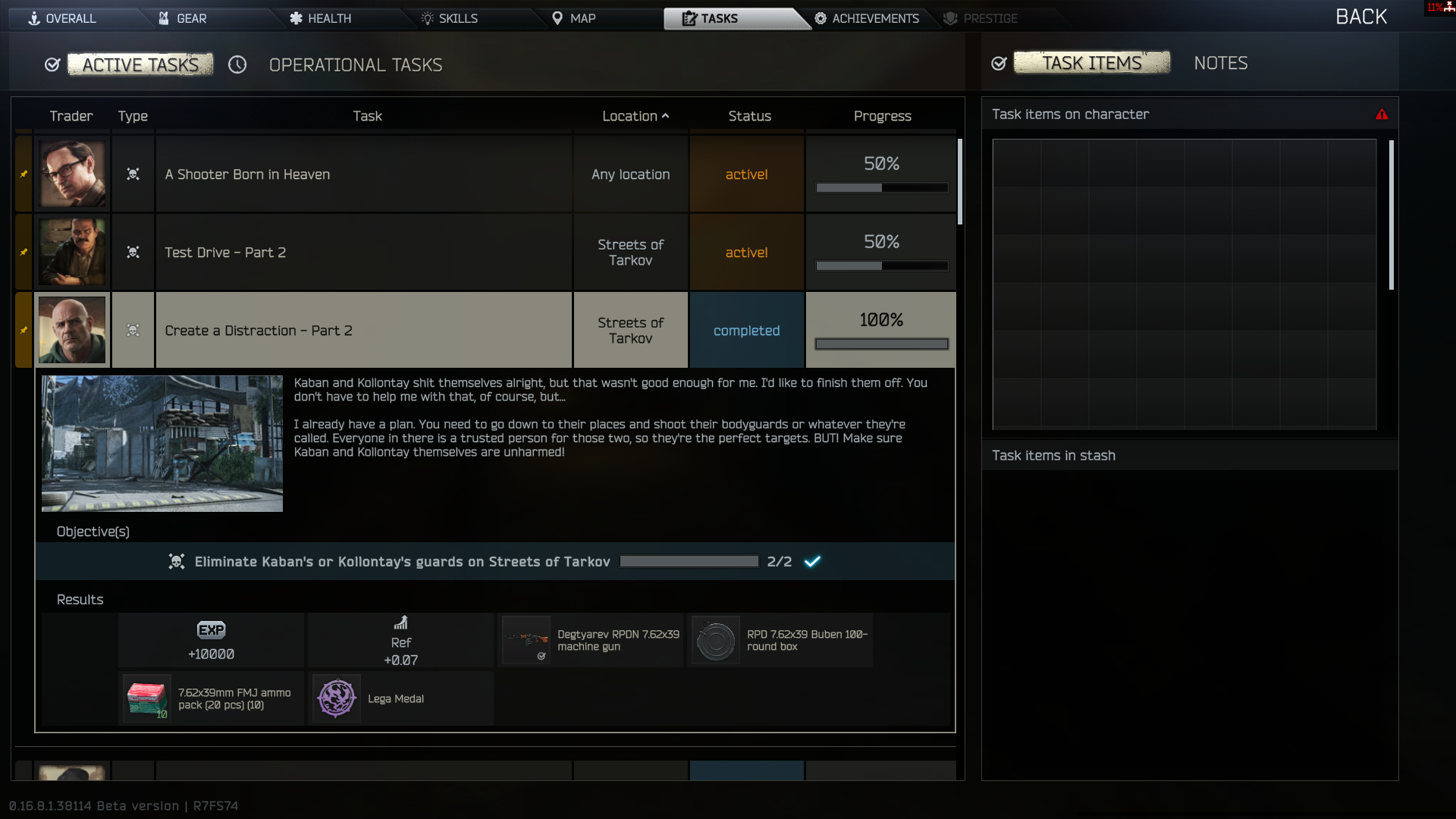1456x819 pixels.
Task: Click the Degtyarev RPDN machine gun icon
Action: point(526,640)
